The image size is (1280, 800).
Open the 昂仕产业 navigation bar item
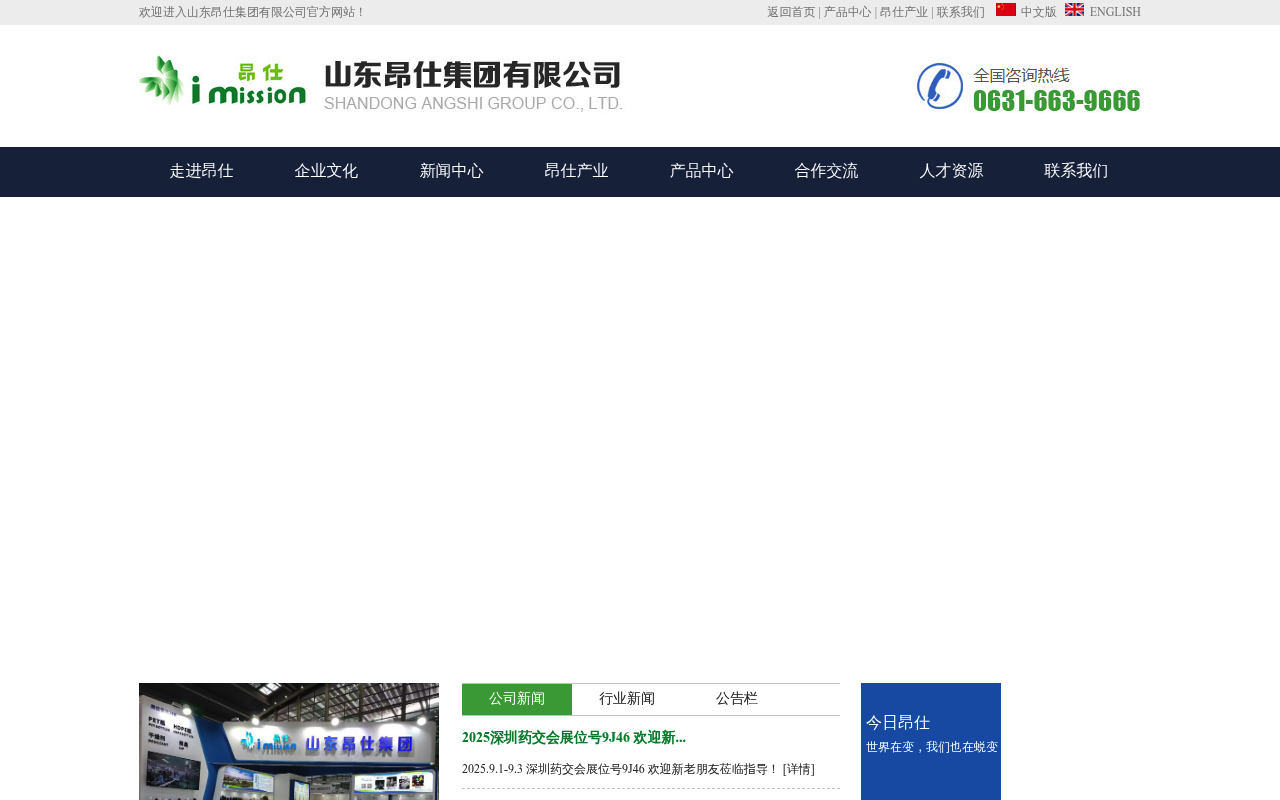click(x=576, y=171)
